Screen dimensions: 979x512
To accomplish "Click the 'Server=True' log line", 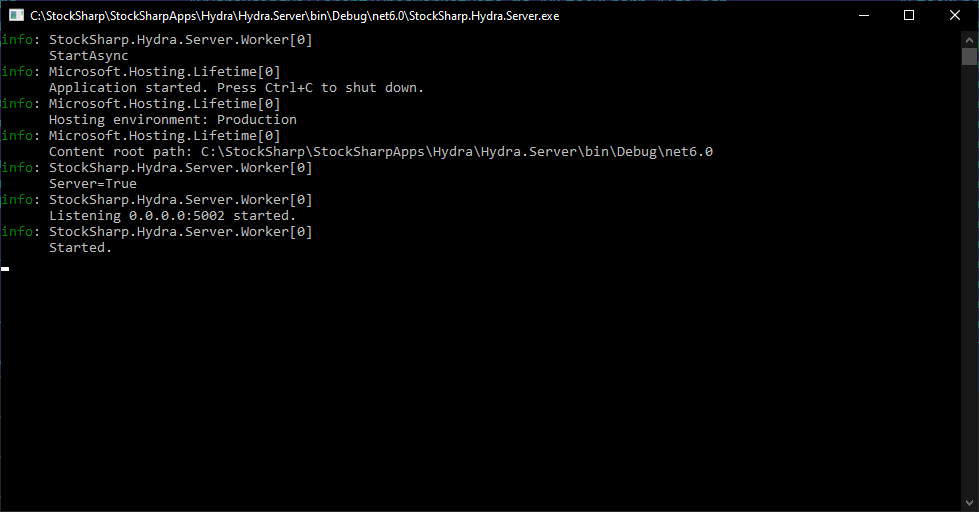I will coord(93,184).
